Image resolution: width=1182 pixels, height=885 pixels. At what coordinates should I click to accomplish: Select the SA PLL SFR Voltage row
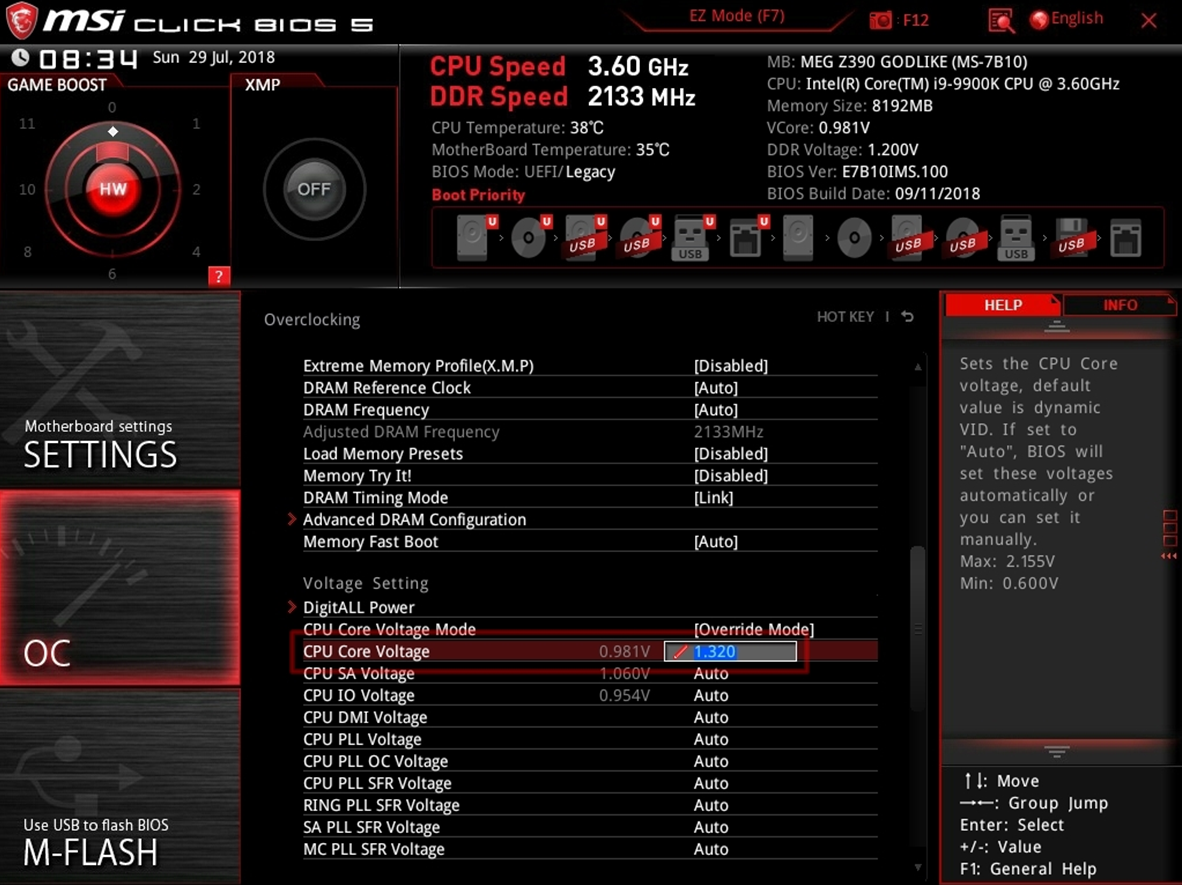tap(590, 827)
